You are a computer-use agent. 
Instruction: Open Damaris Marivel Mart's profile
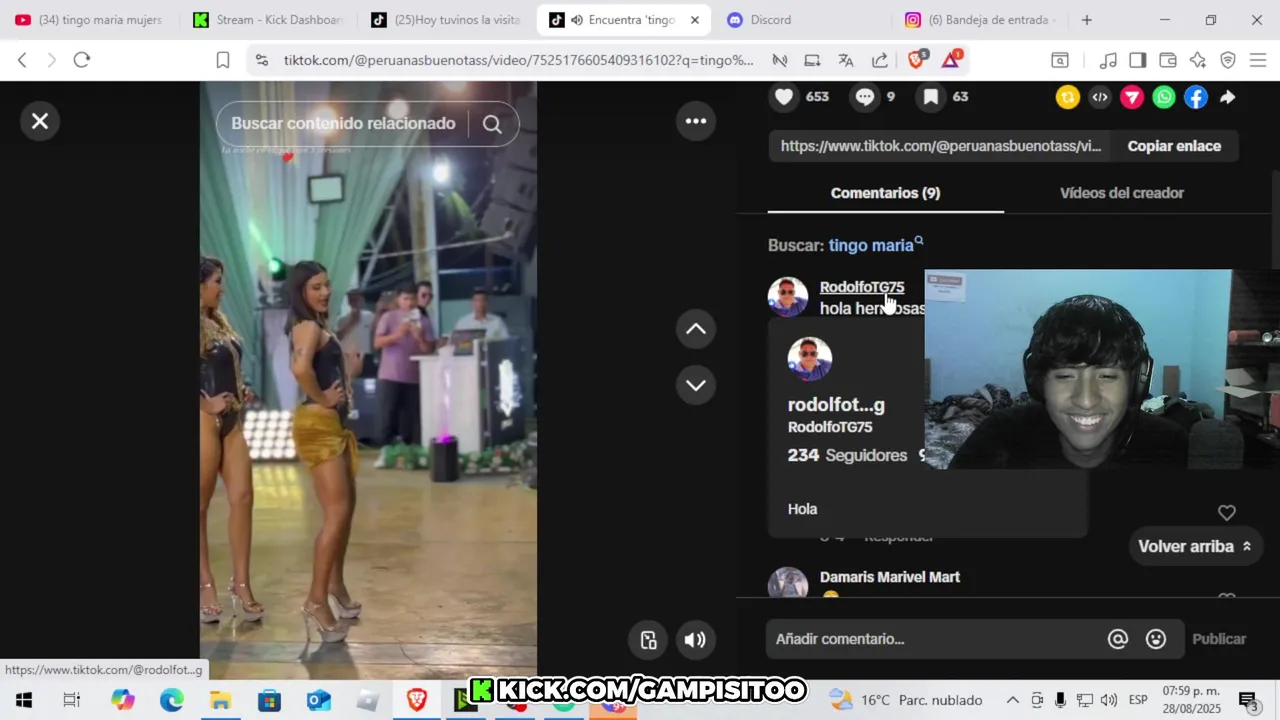click(890, 577)
